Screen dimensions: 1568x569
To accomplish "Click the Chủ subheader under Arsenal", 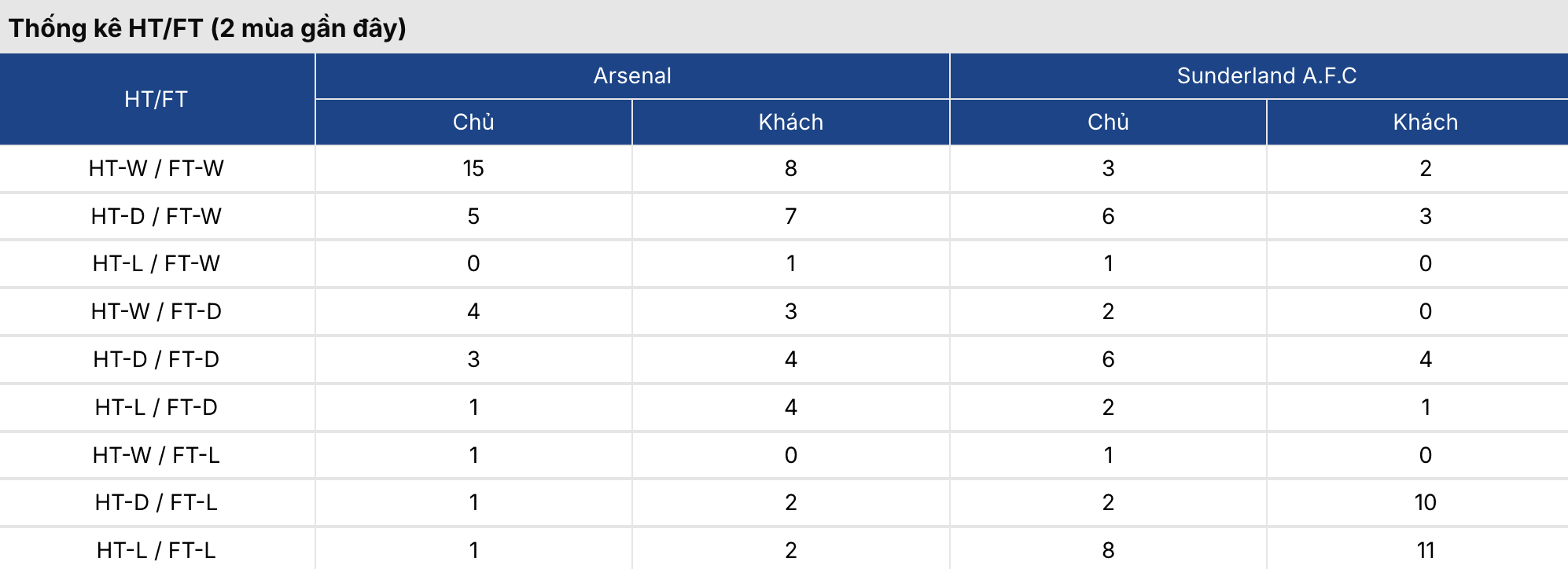I will (x=473, y=123).
